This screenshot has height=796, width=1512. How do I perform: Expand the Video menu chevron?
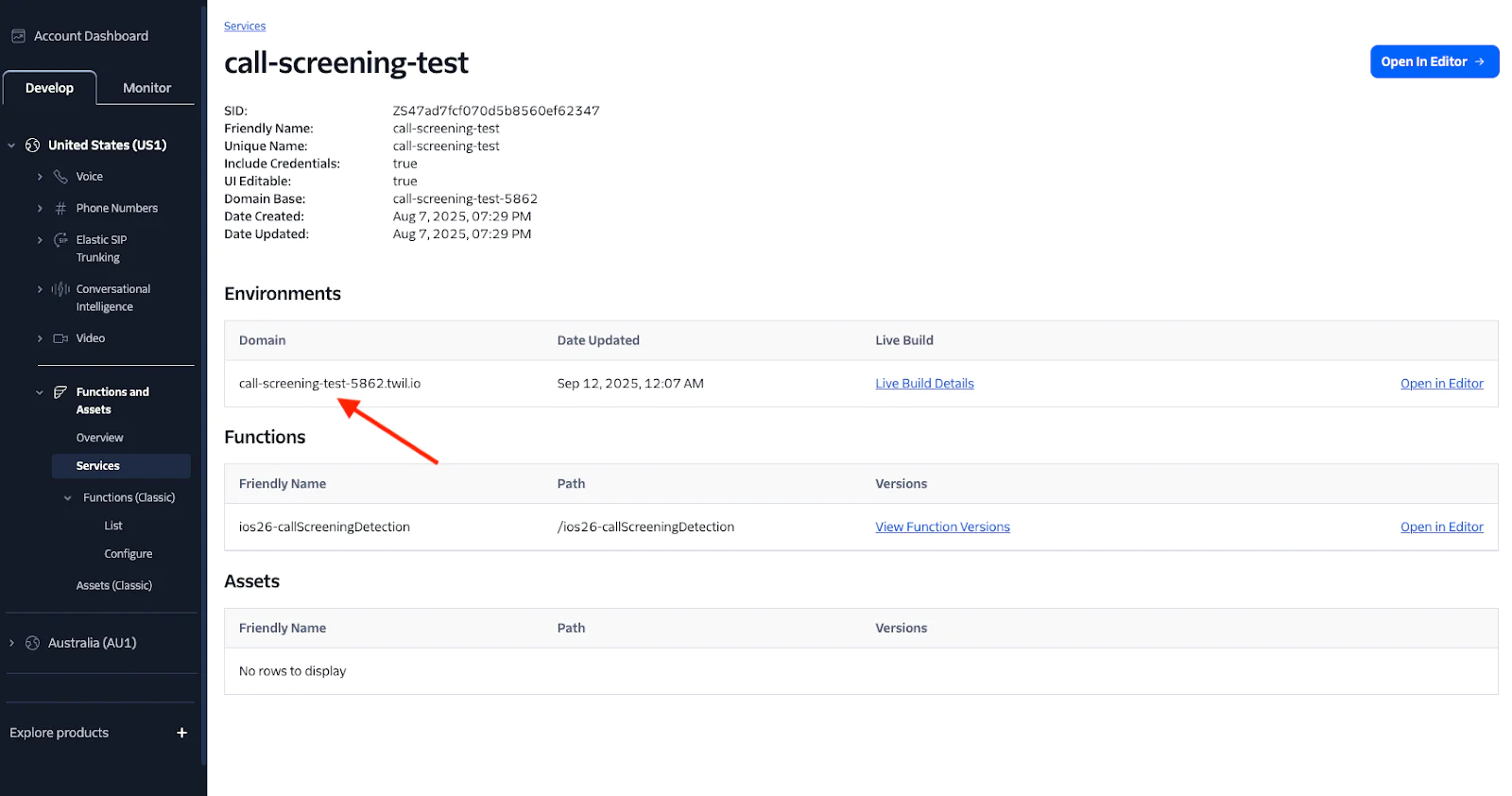coord(40,338)
